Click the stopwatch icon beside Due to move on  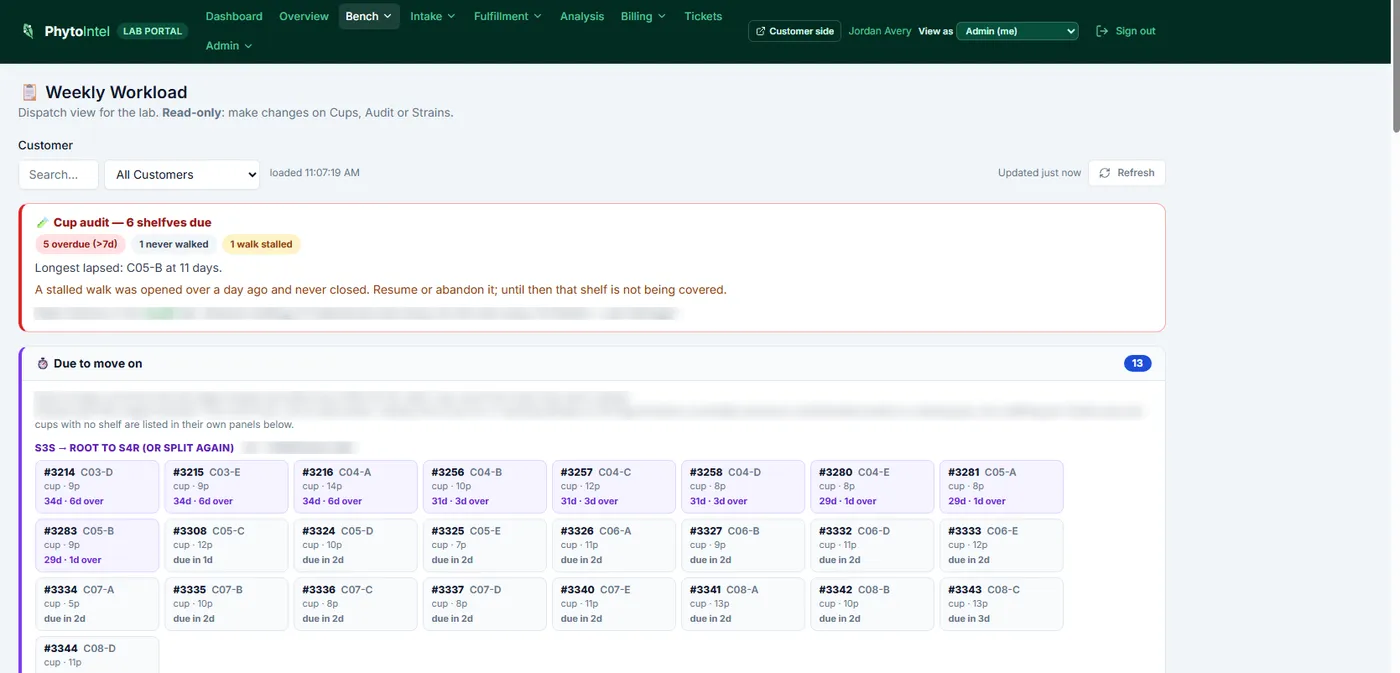pyautogui.click(x=42, y=363)
